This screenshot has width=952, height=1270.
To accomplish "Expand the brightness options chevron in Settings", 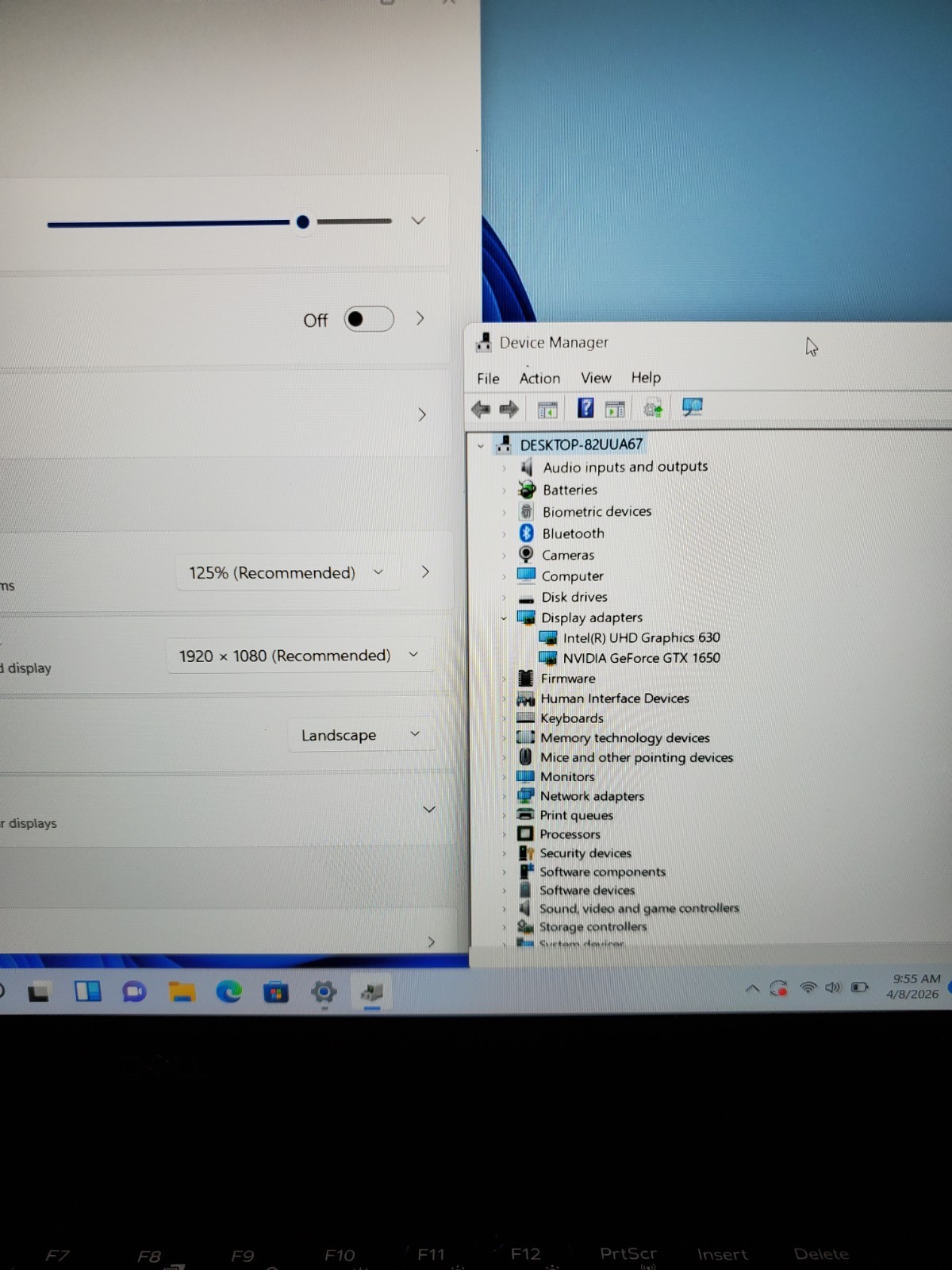I will pos(418,221).
